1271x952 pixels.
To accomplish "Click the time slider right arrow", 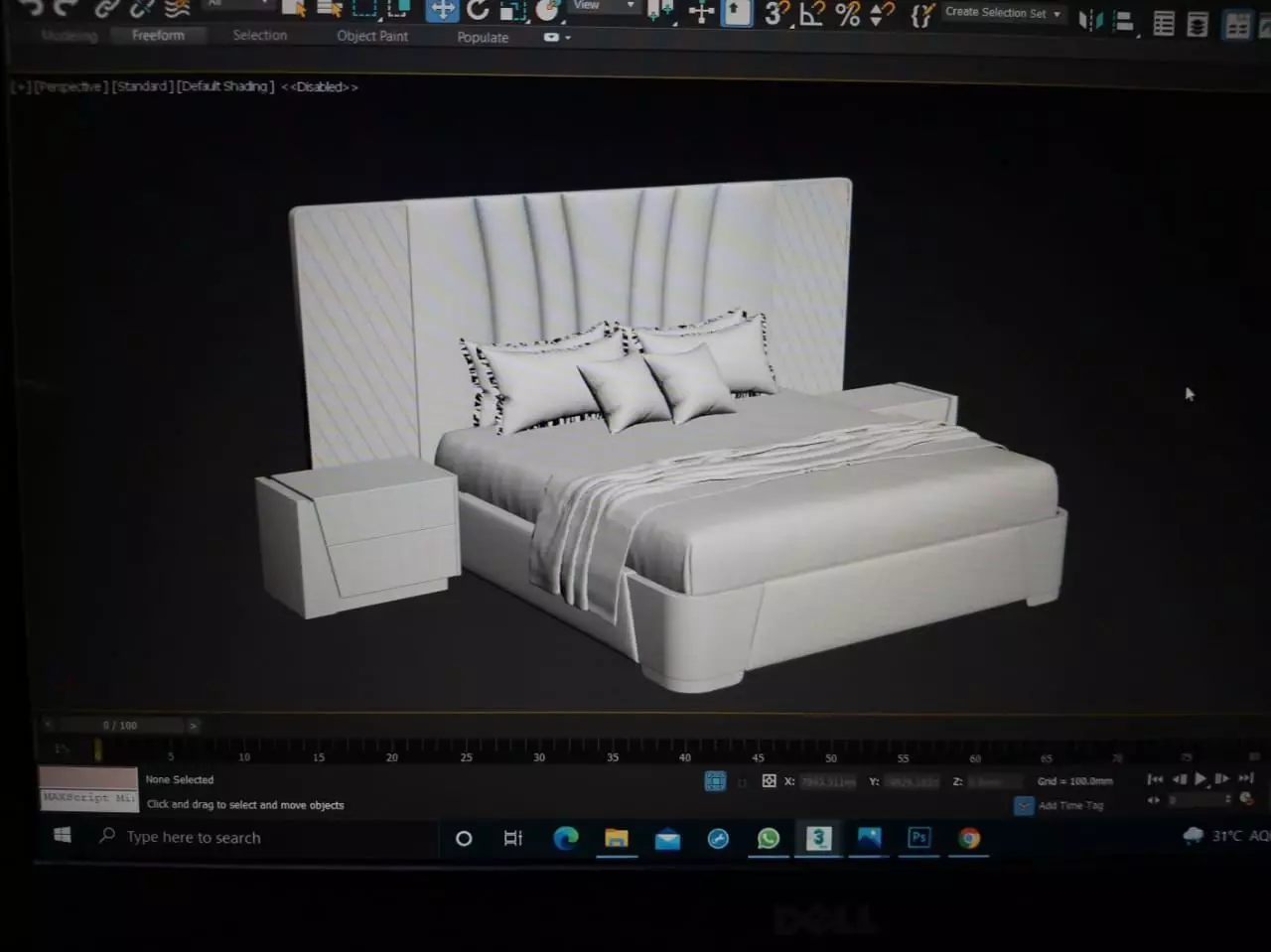I will [x=193, y=726].
